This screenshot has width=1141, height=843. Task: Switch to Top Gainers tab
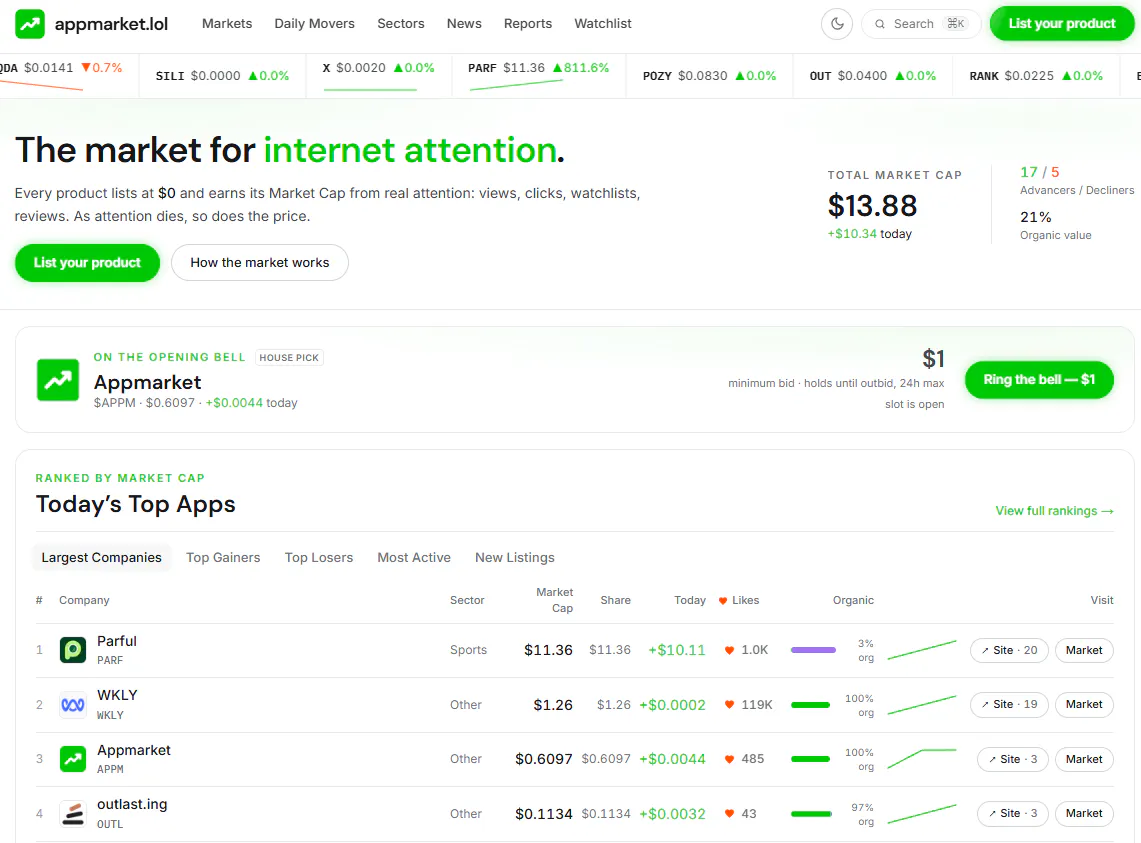coord(223,558)
